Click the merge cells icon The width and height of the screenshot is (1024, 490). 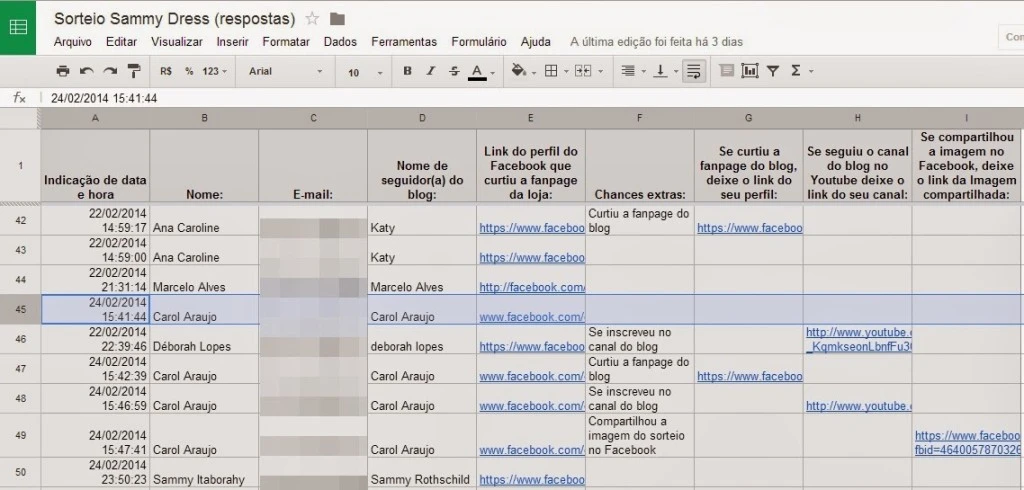click(x=583, y=71)
